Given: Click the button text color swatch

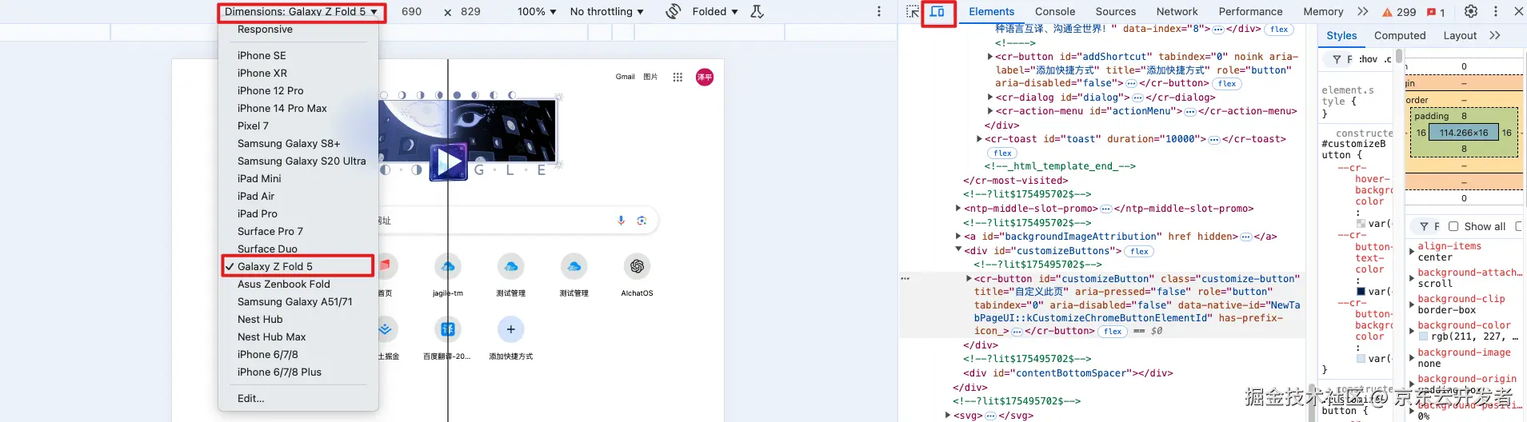Looking at the screenshot, I should coord(1361,291).
